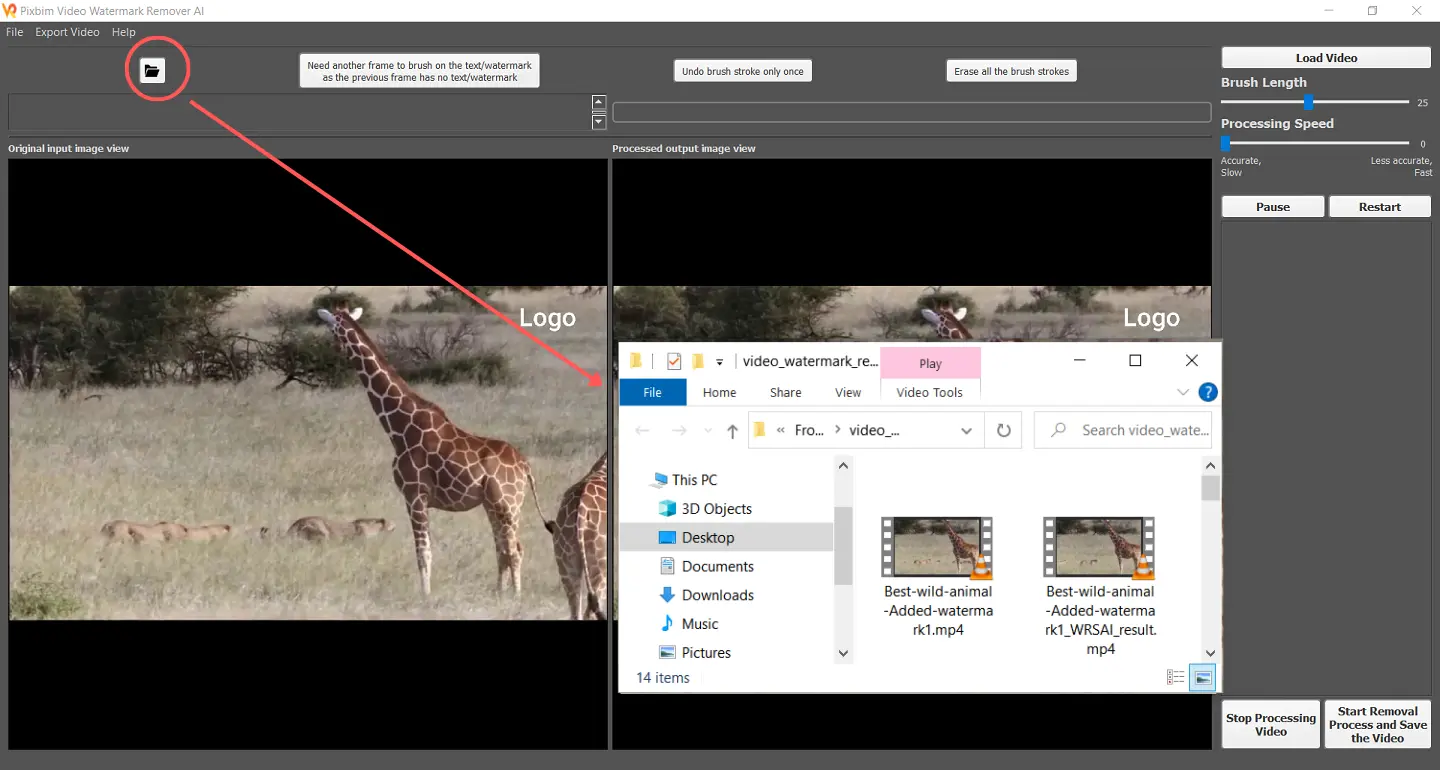1440x770 pixels.
Task: Adjust the Brush Length slider
Action: click(1308, 102)
